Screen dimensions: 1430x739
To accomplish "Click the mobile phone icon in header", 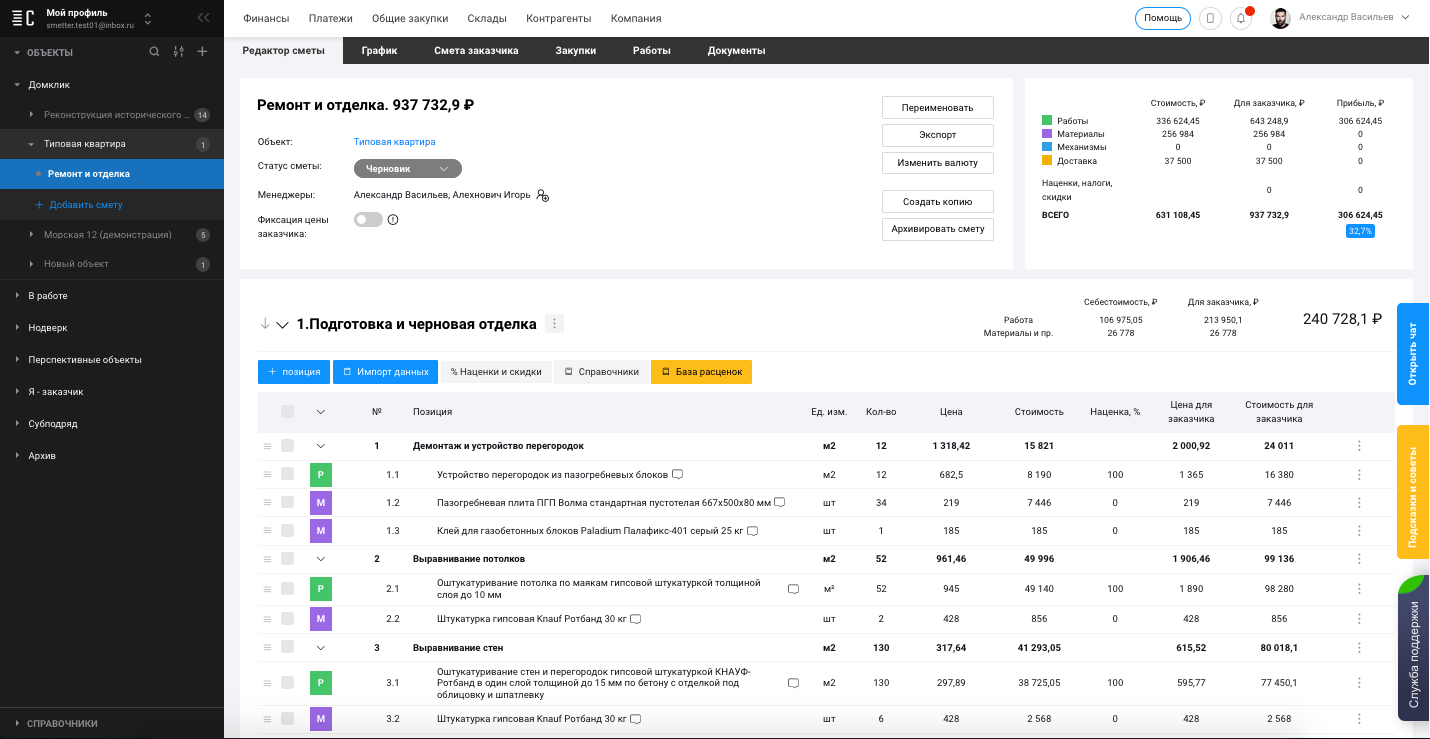I will pos(1210,18).
